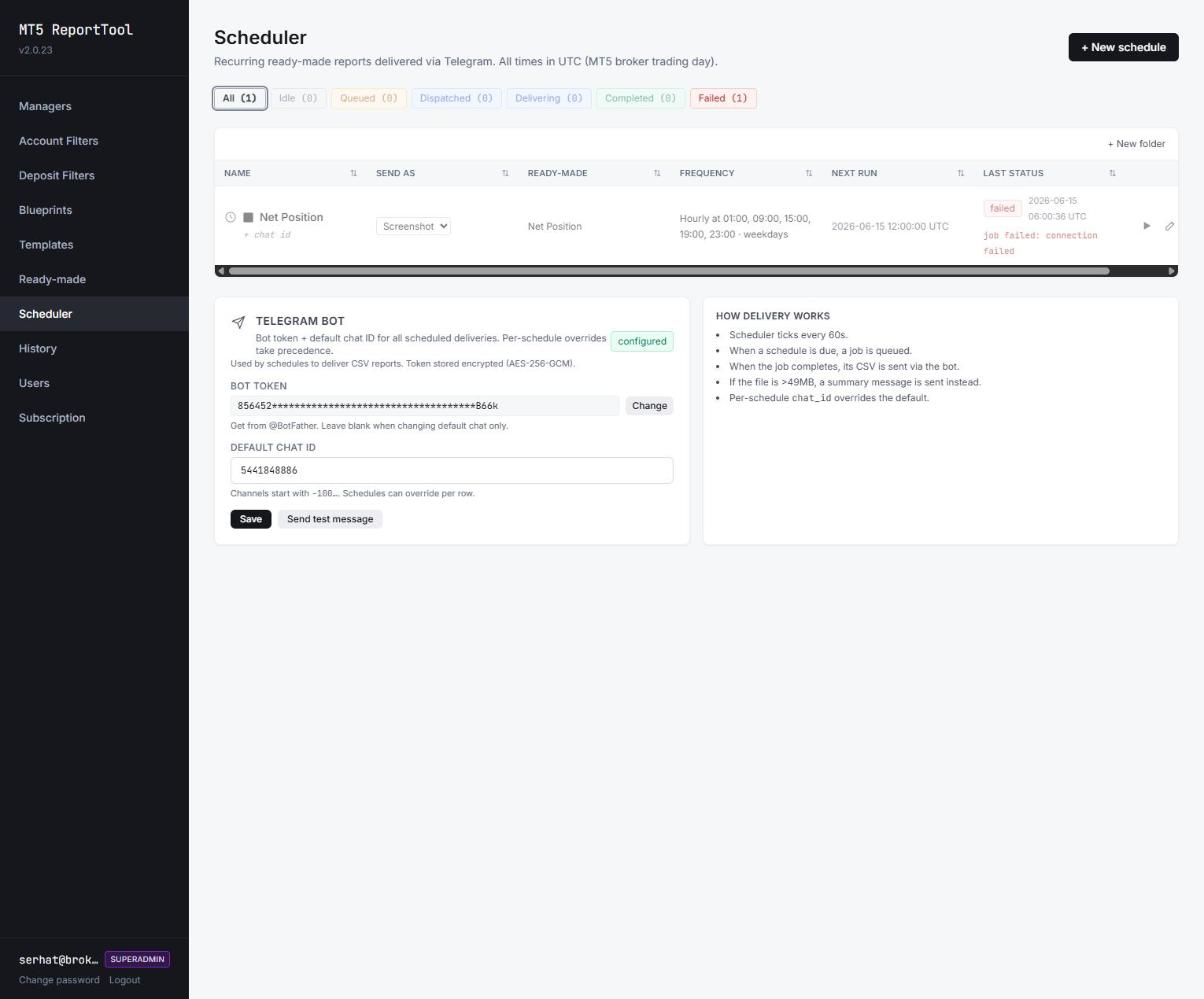The image size is (1204, 999).
Task: Show All (1) schedules filter
Action: (240, 98)
